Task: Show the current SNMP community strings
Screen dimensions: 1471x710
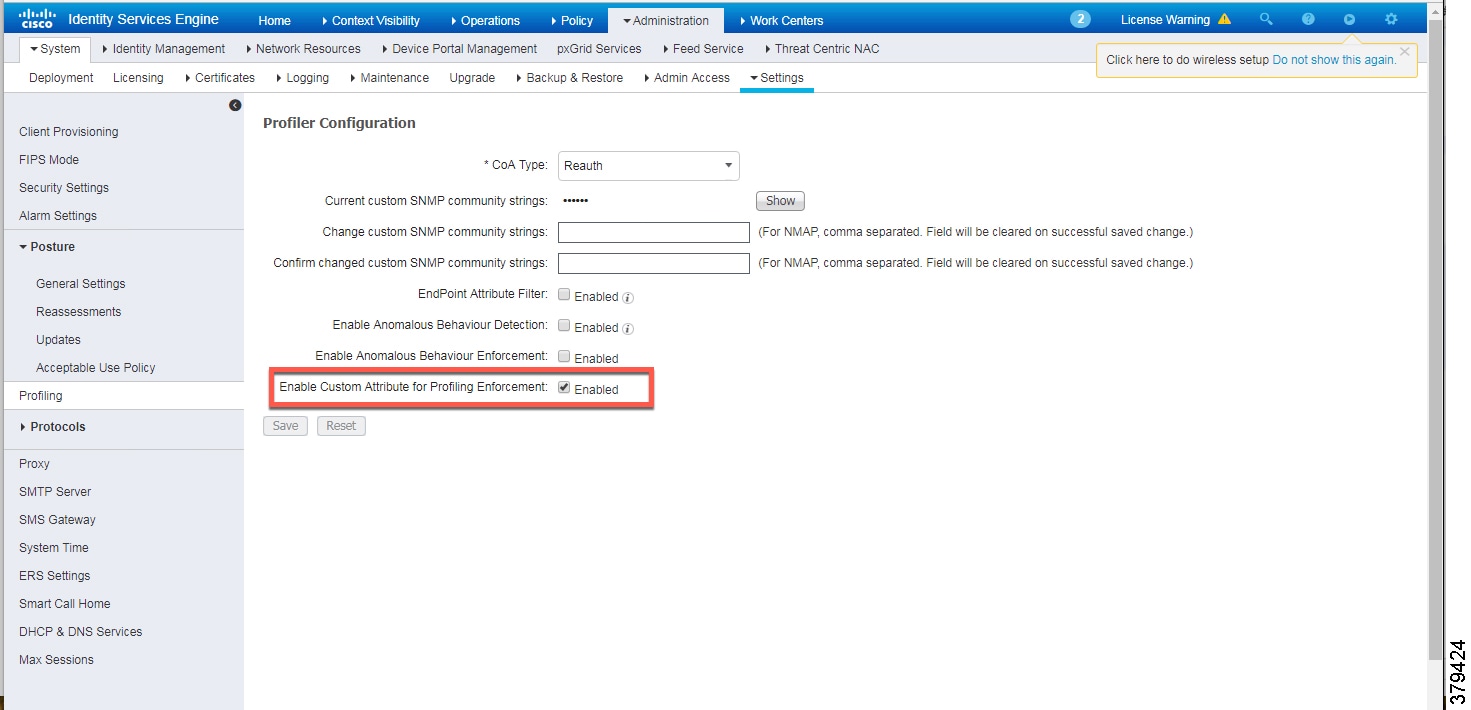Action: point(780,201)
